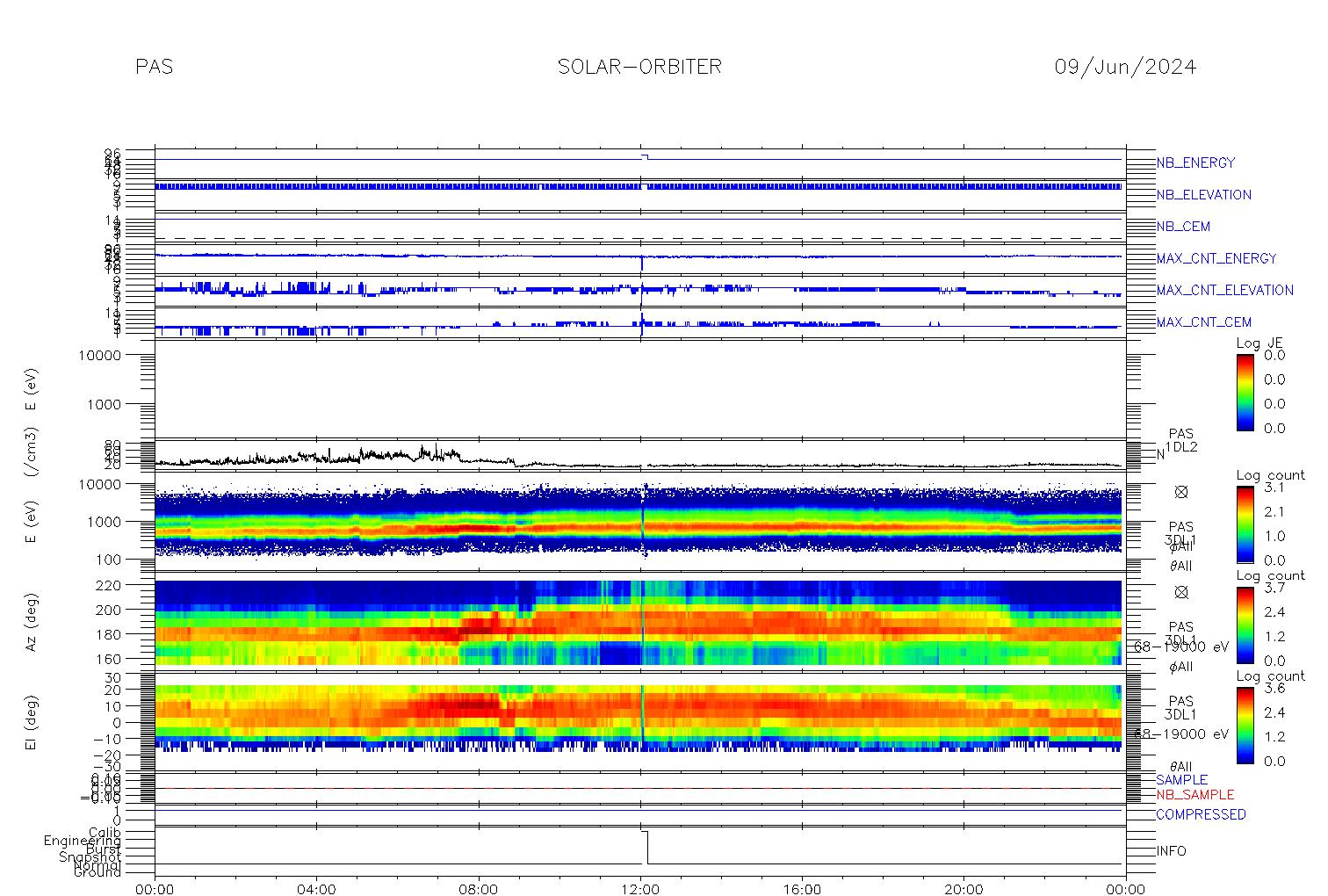Click the crossed-circle symbol beside the energy spectrogram
Viewport: 1328px width, 896px height.
[1180, 492]
